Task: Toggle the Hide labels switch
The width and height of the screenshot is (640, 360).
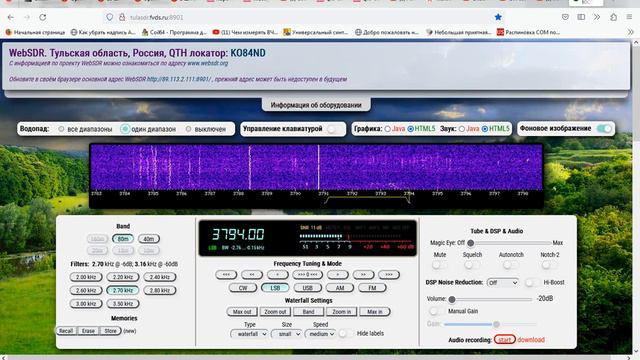Action: [x=345, y=333]
